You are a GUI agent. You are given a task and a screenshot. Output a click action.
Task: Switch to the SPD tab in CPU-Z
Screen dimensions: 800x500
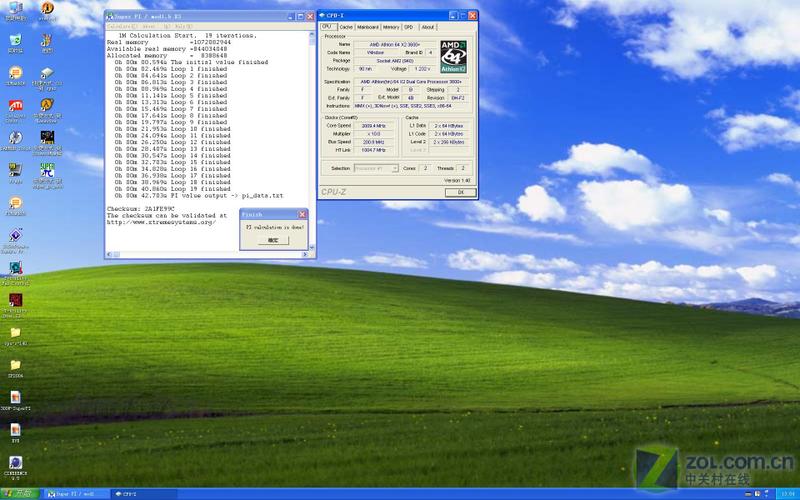tap(409, 27)
